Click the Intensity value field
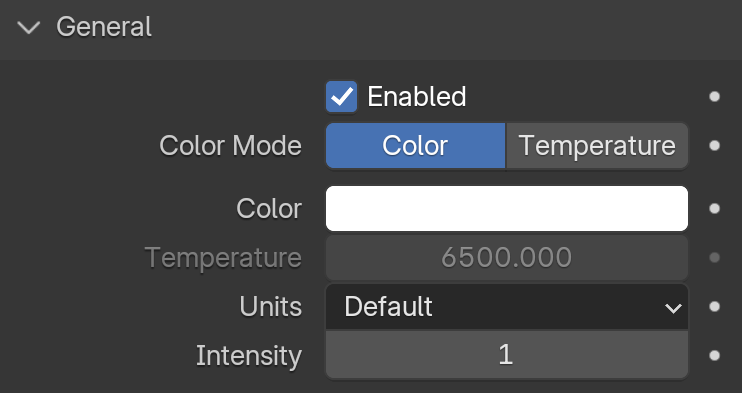The height and width of the screenshot is (393, 742). pos(507,355)
